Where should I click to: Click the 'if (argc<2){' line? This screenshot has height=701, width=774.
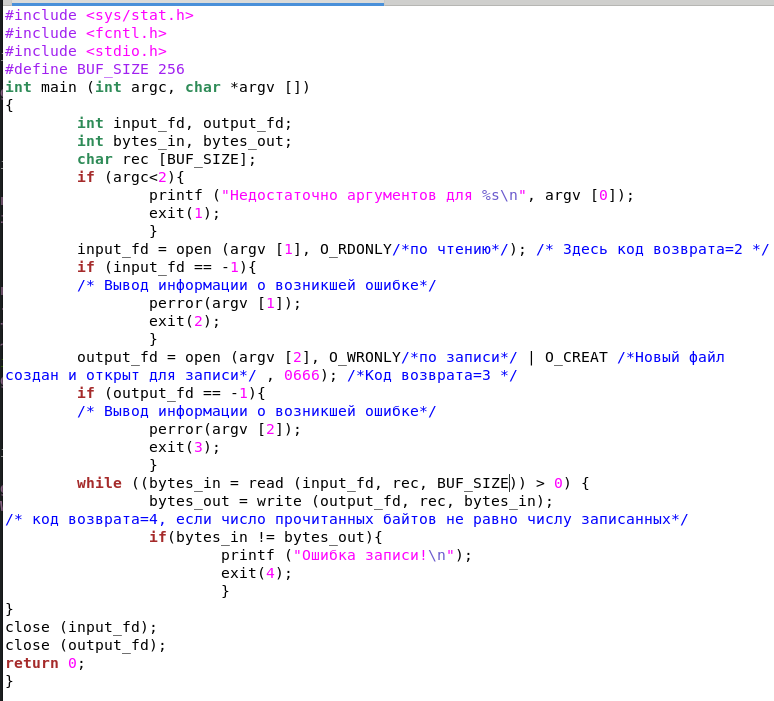click(131, 177)
